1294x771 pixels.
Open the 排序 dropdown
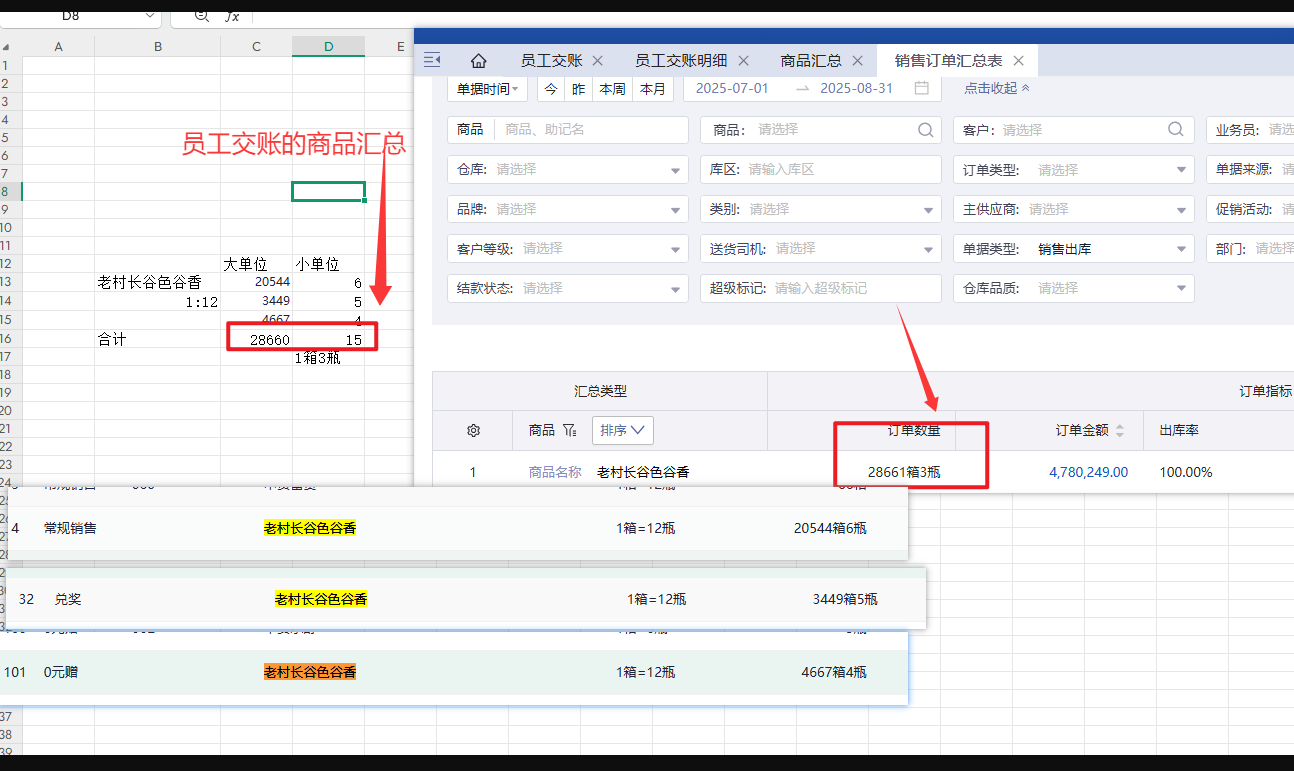point(622,430)
